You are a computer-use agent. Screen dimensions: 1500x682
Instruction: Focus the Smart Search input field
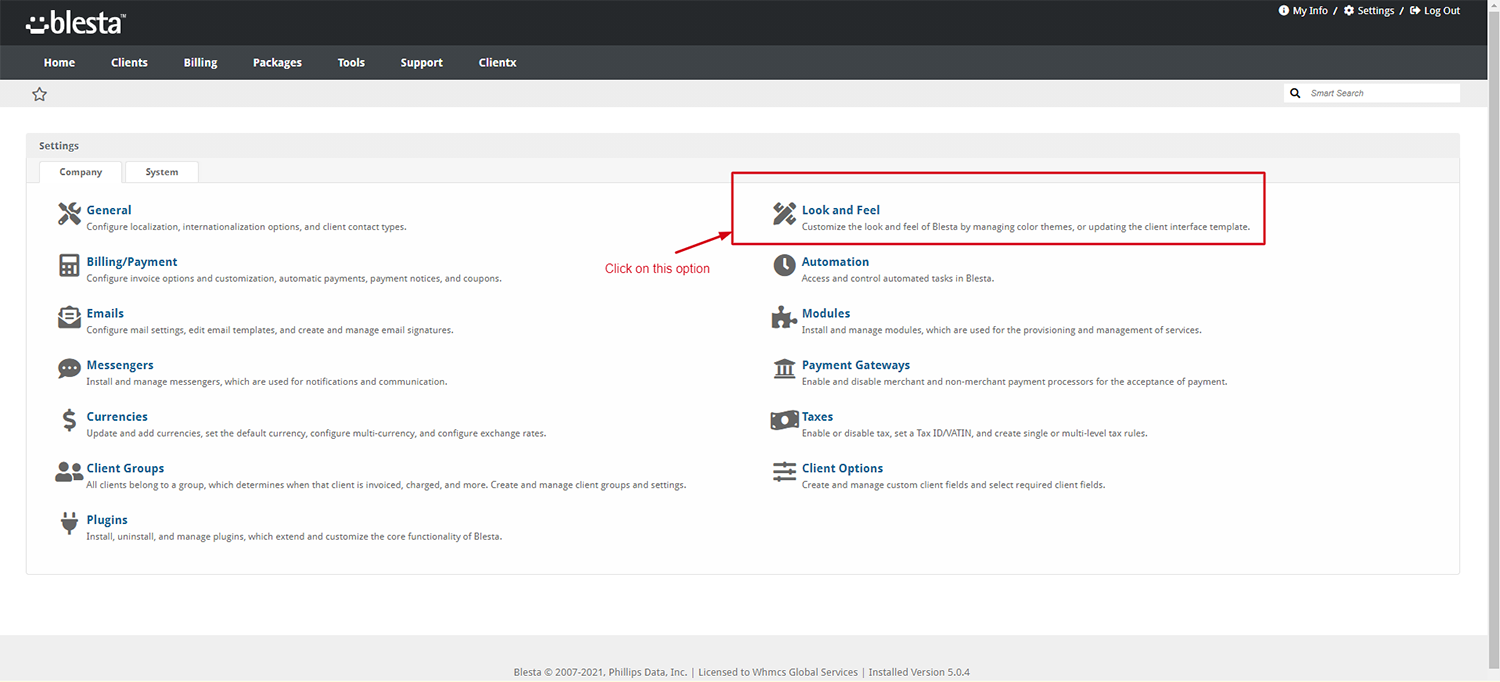tap(1372, 93)
